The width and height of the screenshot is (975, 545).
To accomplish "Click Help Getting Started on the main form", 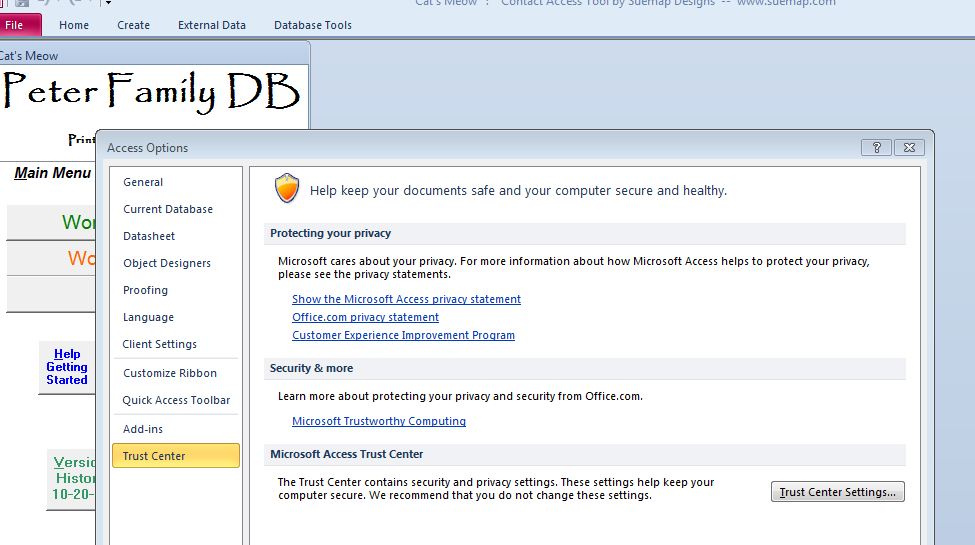I will coord(67,367).
